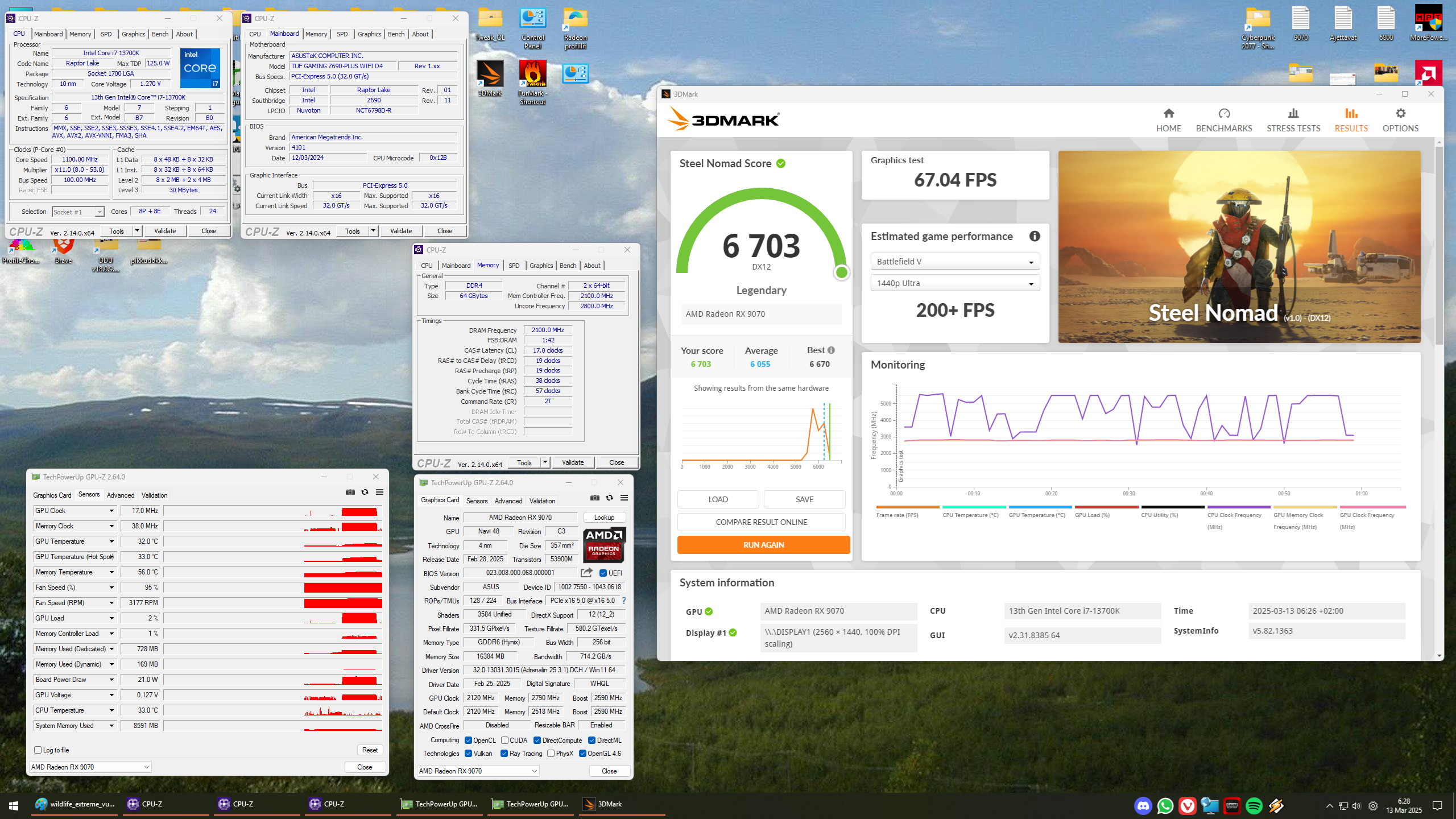
Task: Switch to the Graphics tab in CPU-Z Memory window
Action: pyautogui.click(x=541, y=266)
